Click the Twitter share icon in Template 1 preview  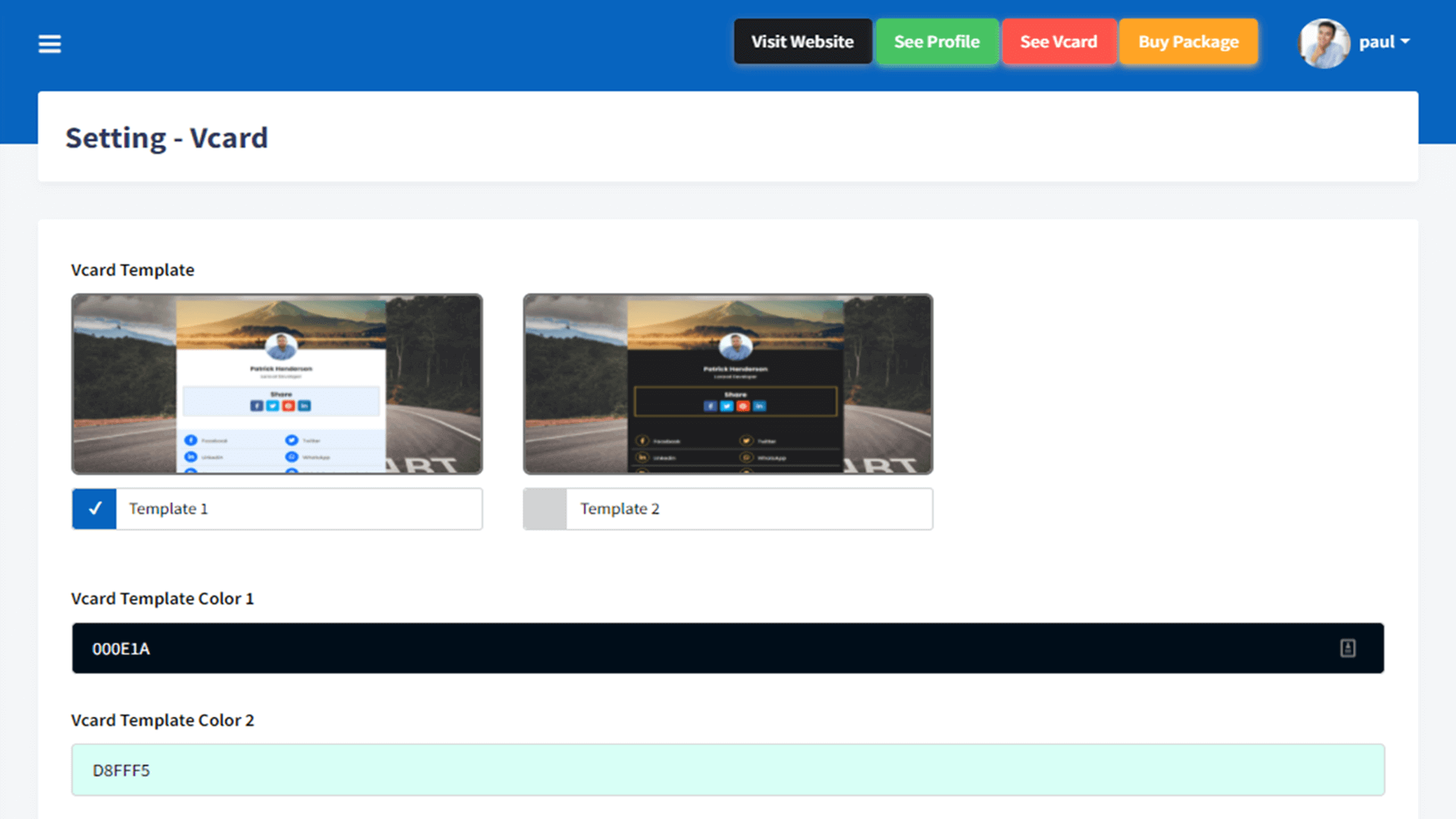(272, 406)
